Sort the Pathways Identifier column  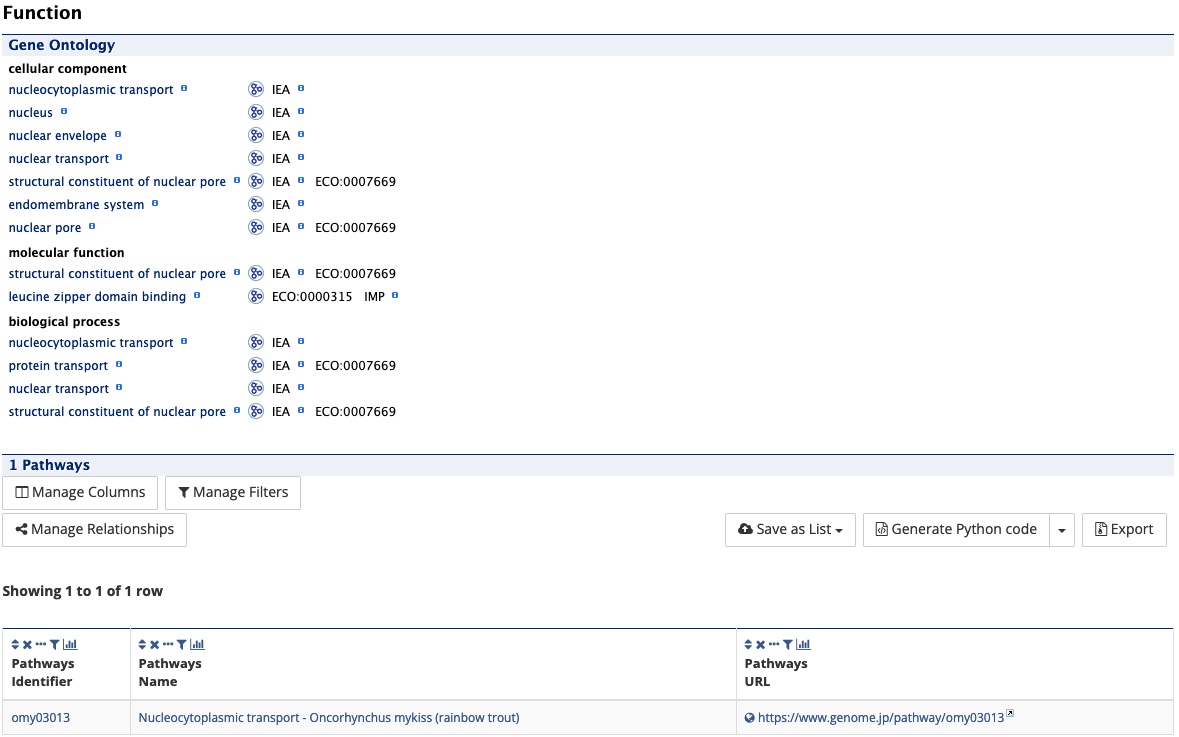(15, 644)
